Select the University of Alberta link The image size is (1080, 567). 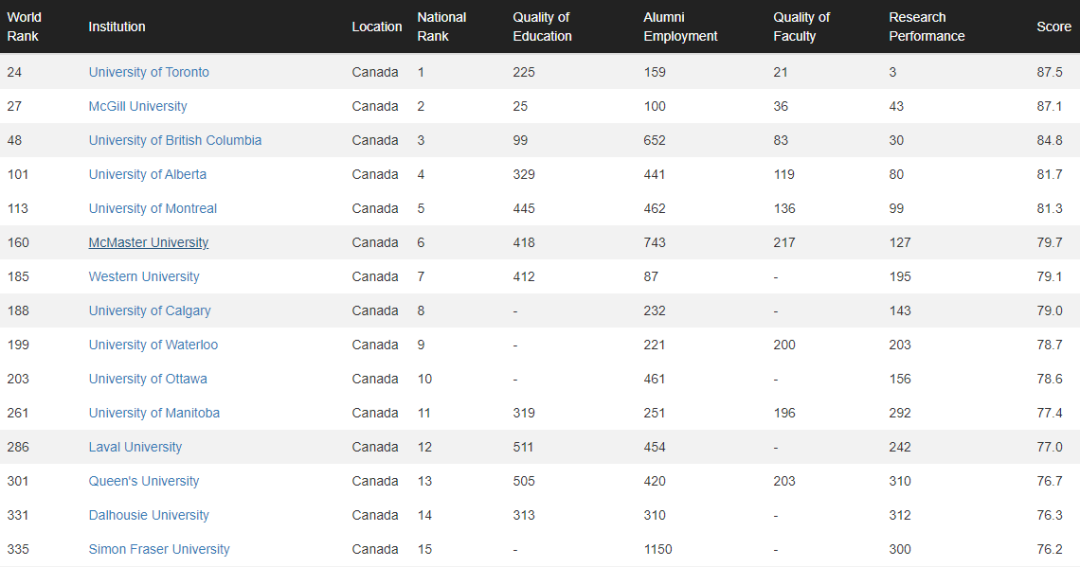(x=147, y=174)
